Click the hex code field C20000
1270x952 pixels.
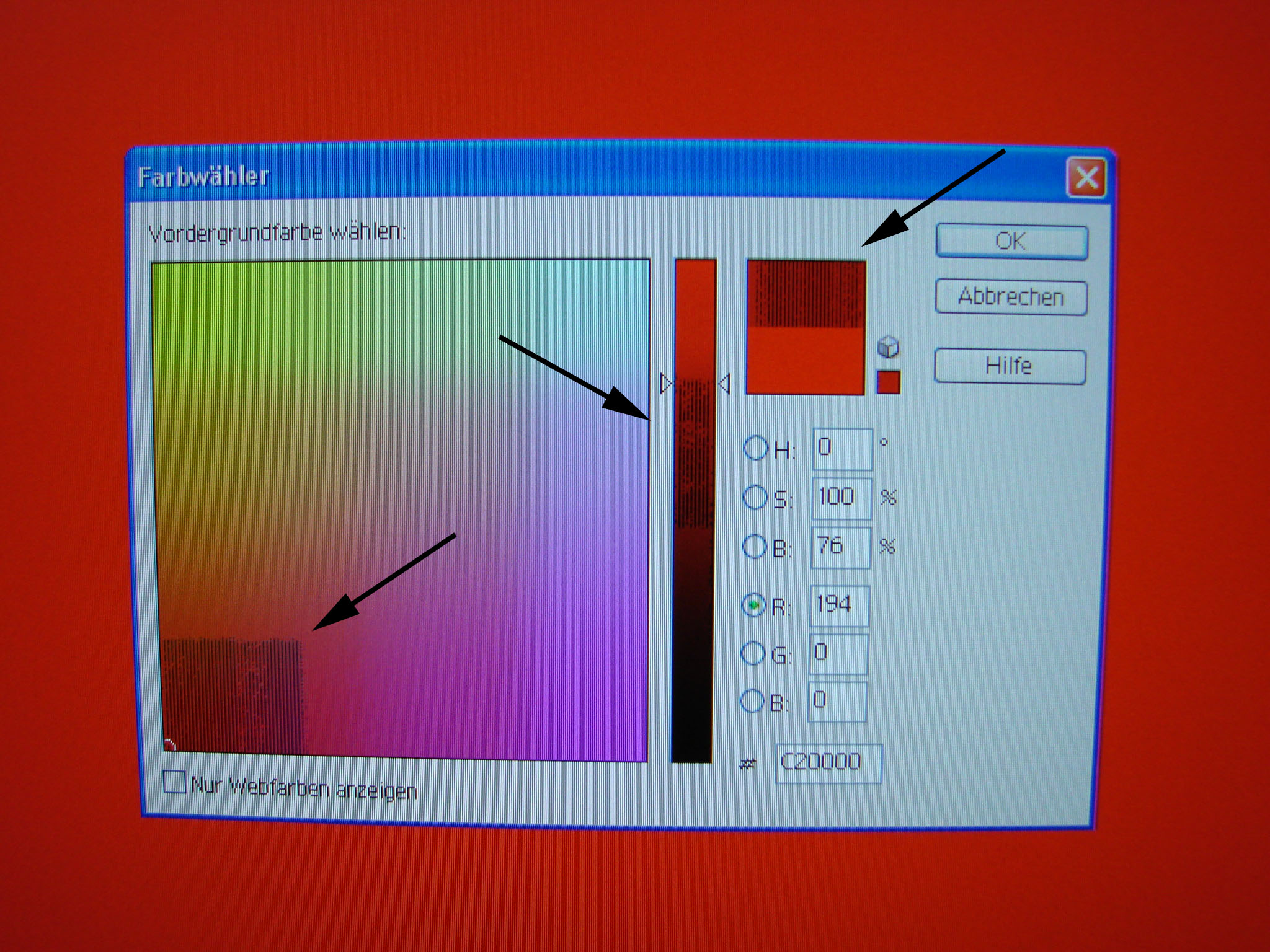(x=828, y=762)
